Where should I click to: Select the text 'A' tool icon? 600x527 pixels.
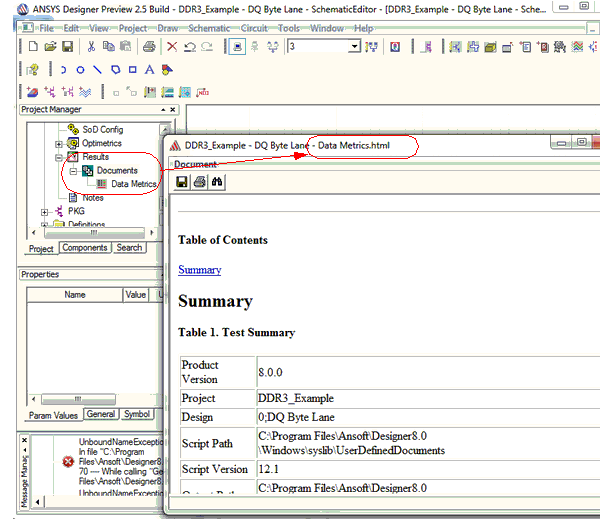click(149, 69)
